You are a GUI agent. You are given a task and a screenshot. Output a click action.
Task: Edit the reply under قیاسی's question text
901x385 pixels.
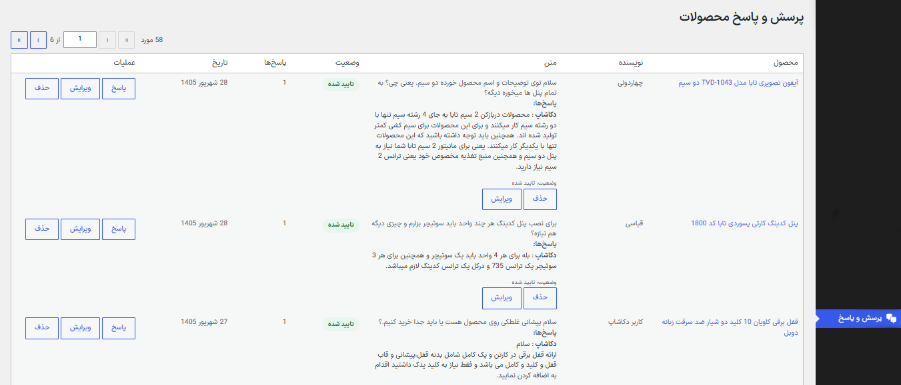pos(502,298)
